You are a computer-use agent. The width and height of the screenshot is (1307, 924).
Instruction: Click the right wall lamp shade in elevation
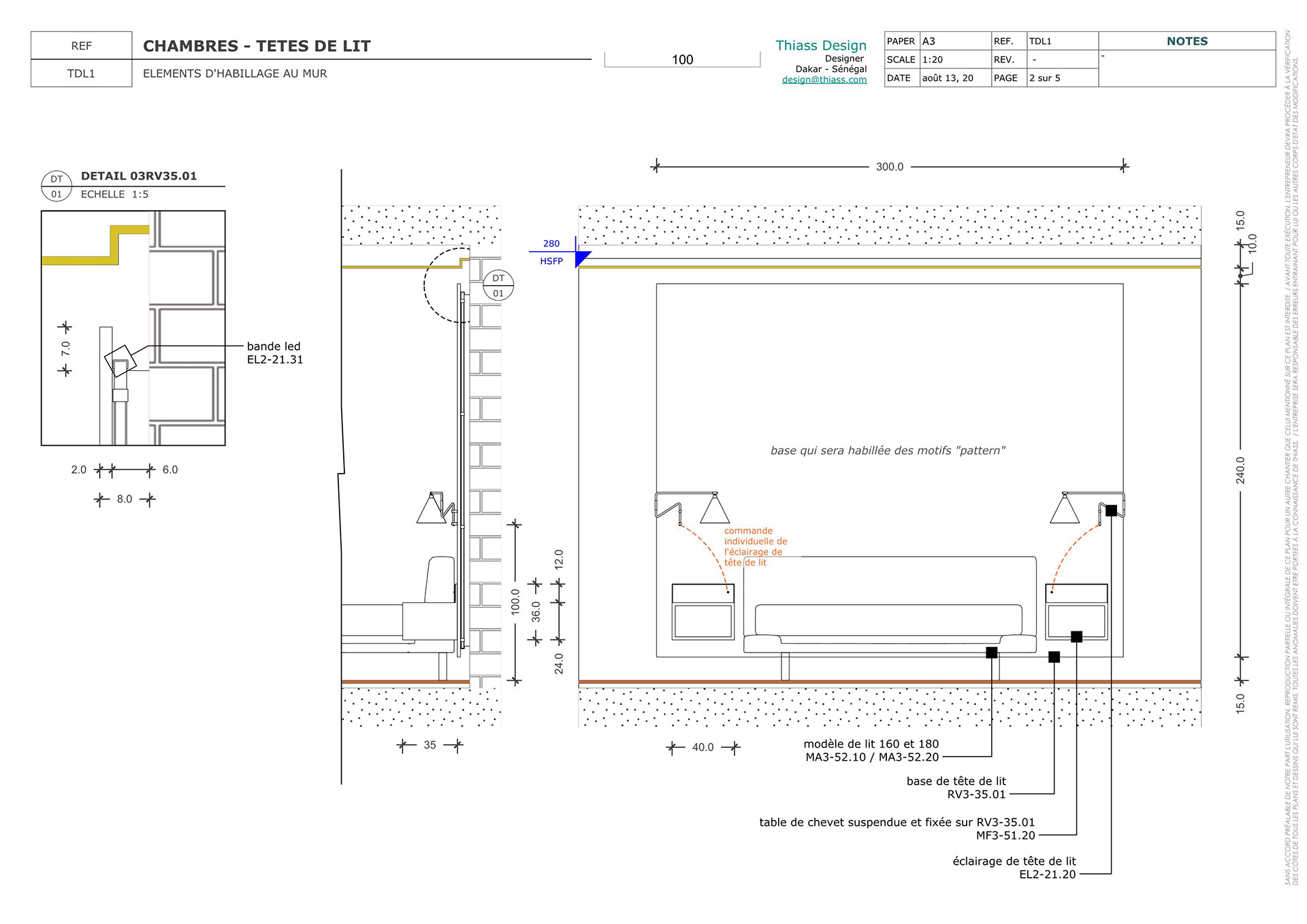[1065, 510]
